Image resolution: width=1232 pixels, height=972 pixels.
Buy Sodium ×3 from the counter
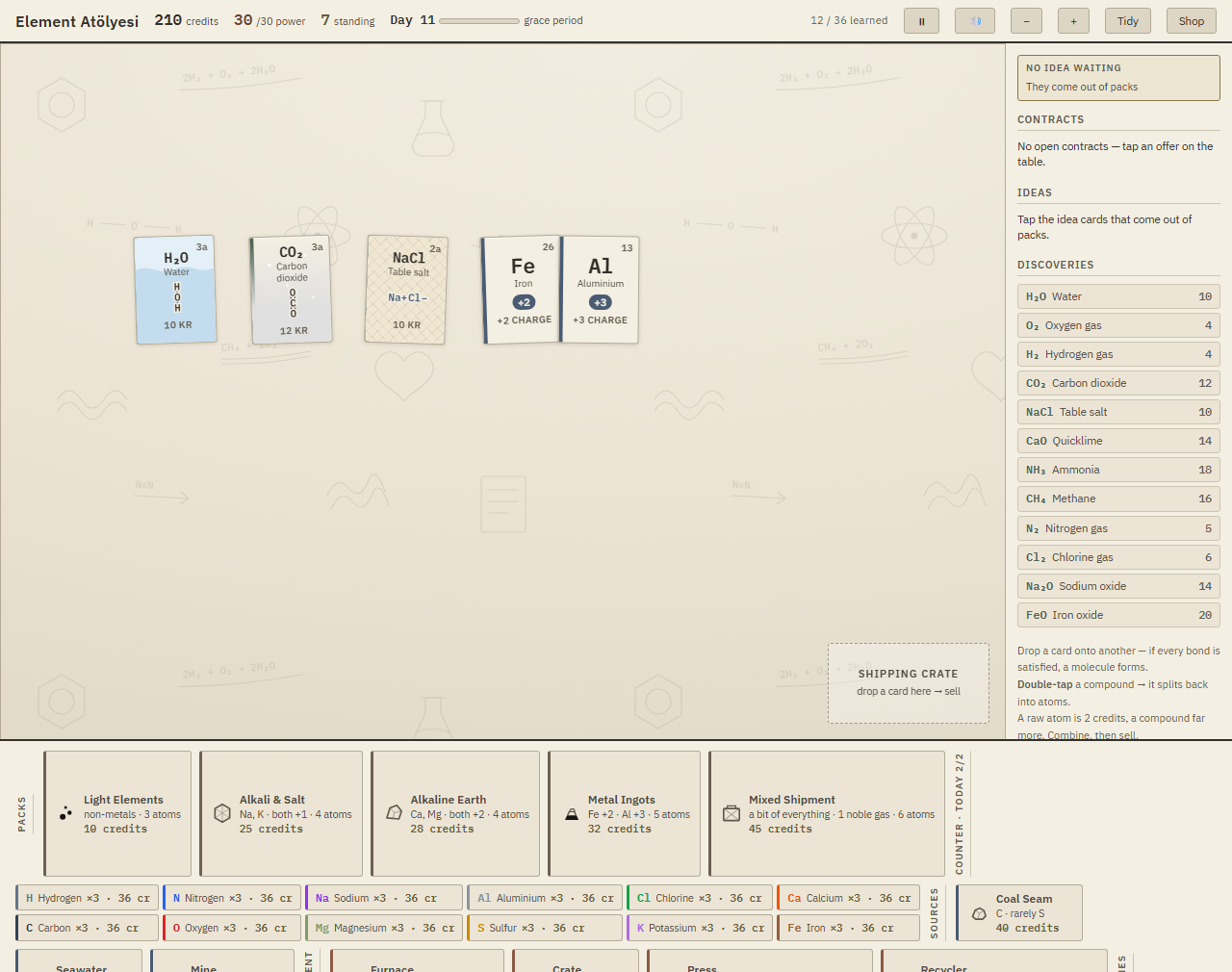coord(384,898)
